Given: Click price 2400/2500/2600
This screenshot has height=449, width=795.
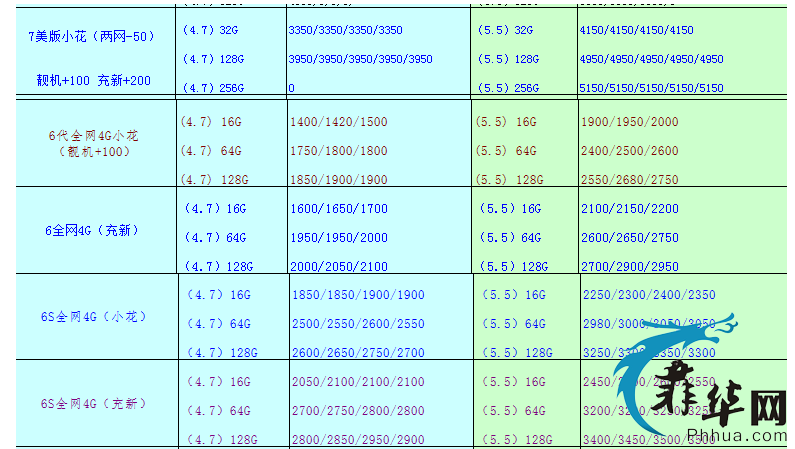Looking at the screenshot, I should 630,151.
